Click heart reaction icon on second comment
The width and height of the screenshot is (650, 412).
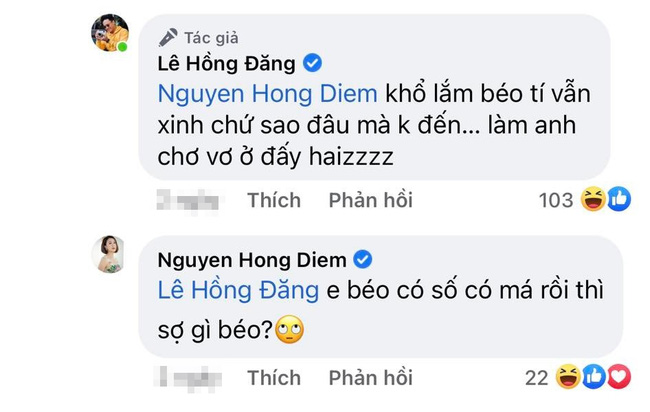click(619, 377)
